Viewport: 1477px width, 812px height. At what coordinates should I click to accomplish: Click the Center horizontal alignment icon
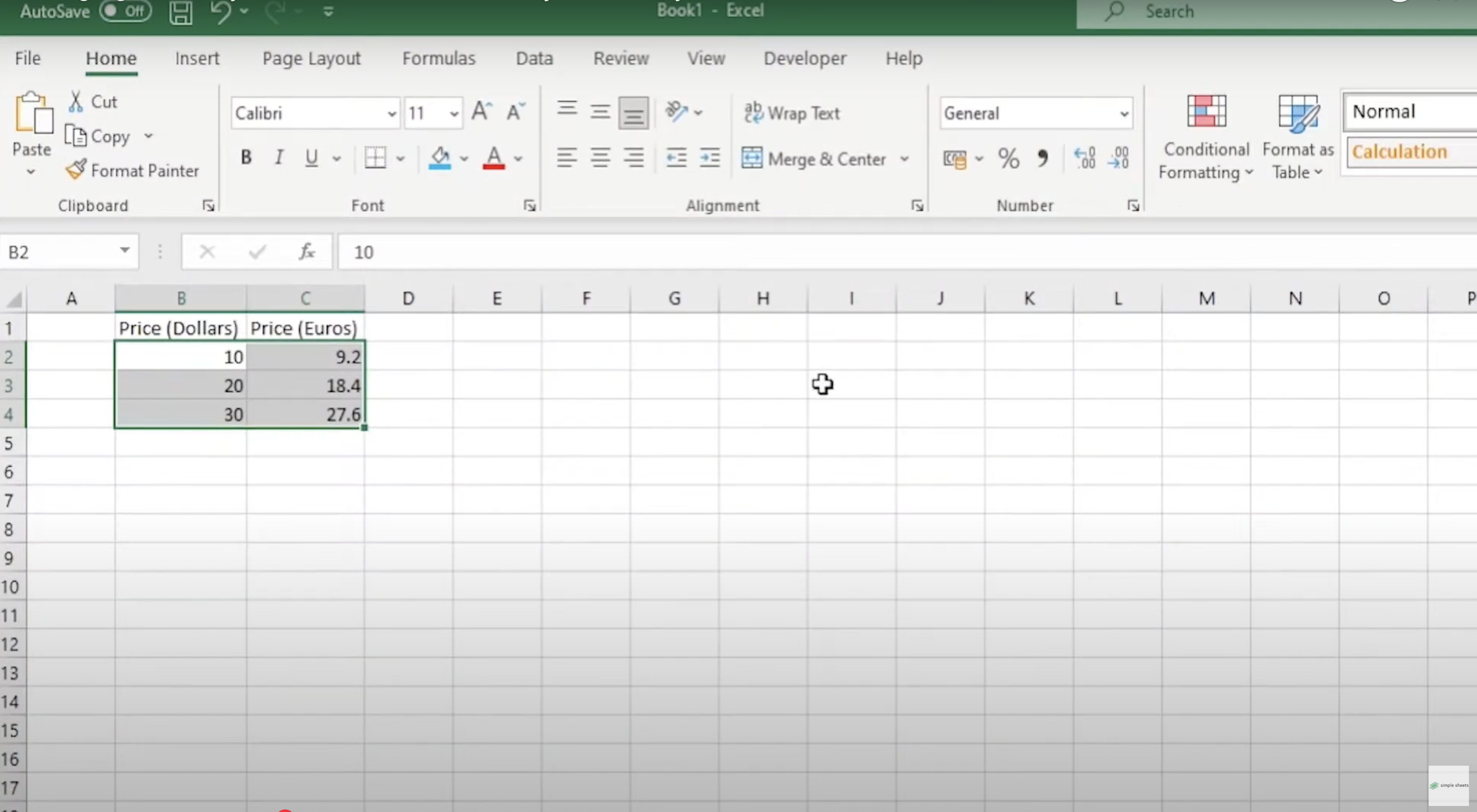(600, 158)
